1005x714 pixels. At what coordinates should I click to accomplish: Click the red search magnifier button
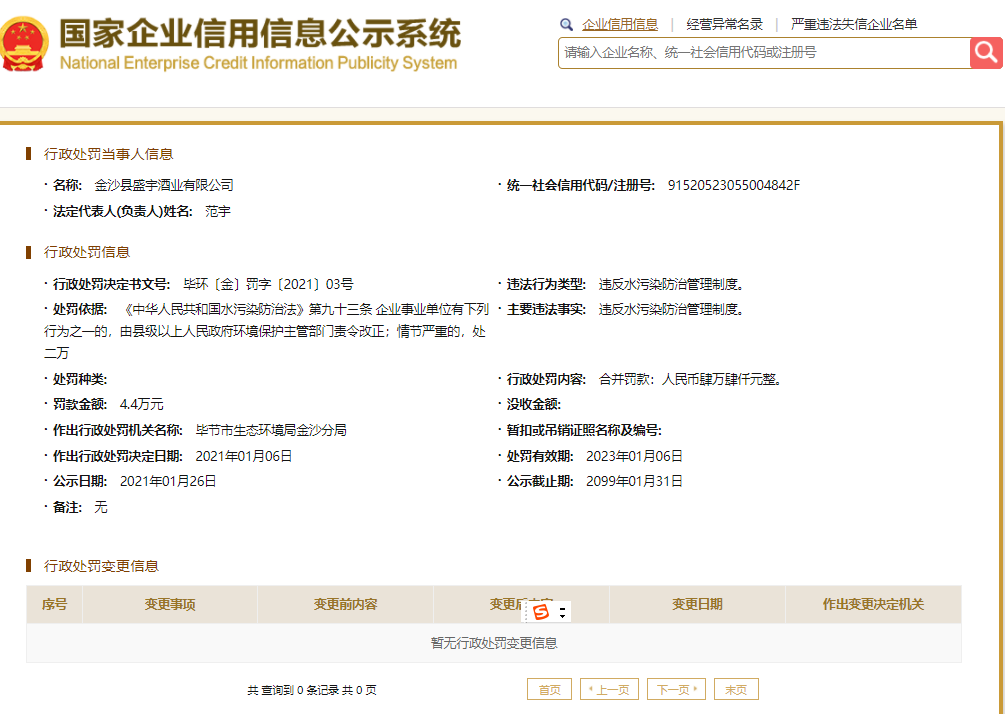tap(986, 53)
